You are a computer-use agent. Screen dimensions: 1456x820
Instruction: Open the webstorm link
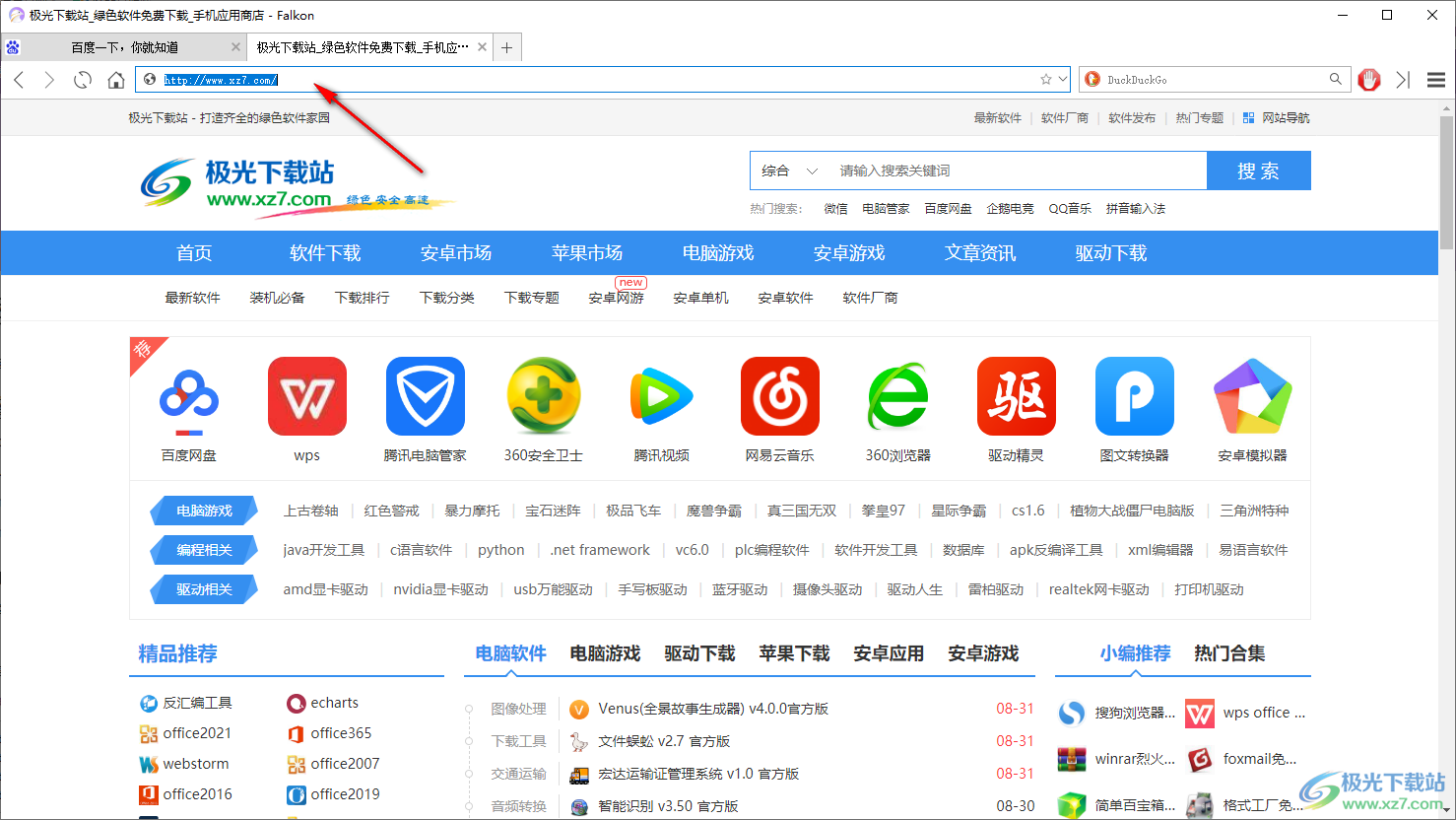point(196,764)
